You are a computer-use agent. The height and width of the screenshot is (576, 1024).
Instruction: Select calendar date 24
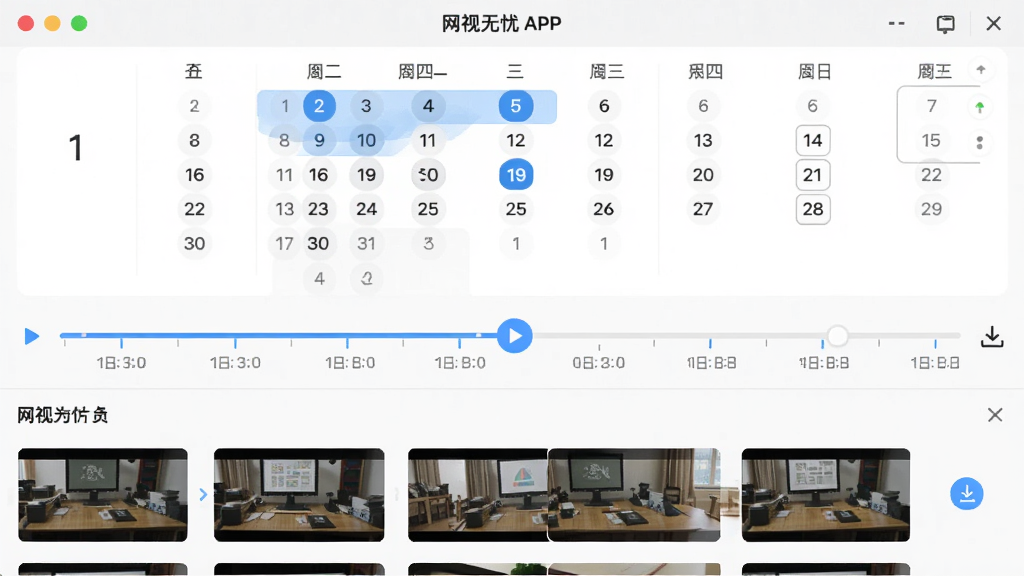click(366, 209)
